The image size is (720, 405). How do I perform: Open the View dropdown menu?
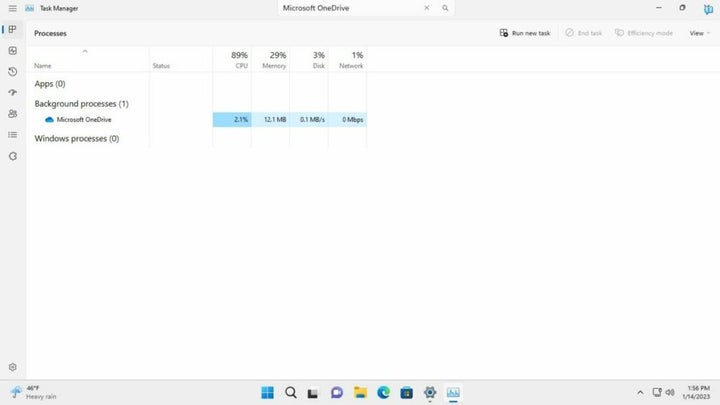coord(699,33)
